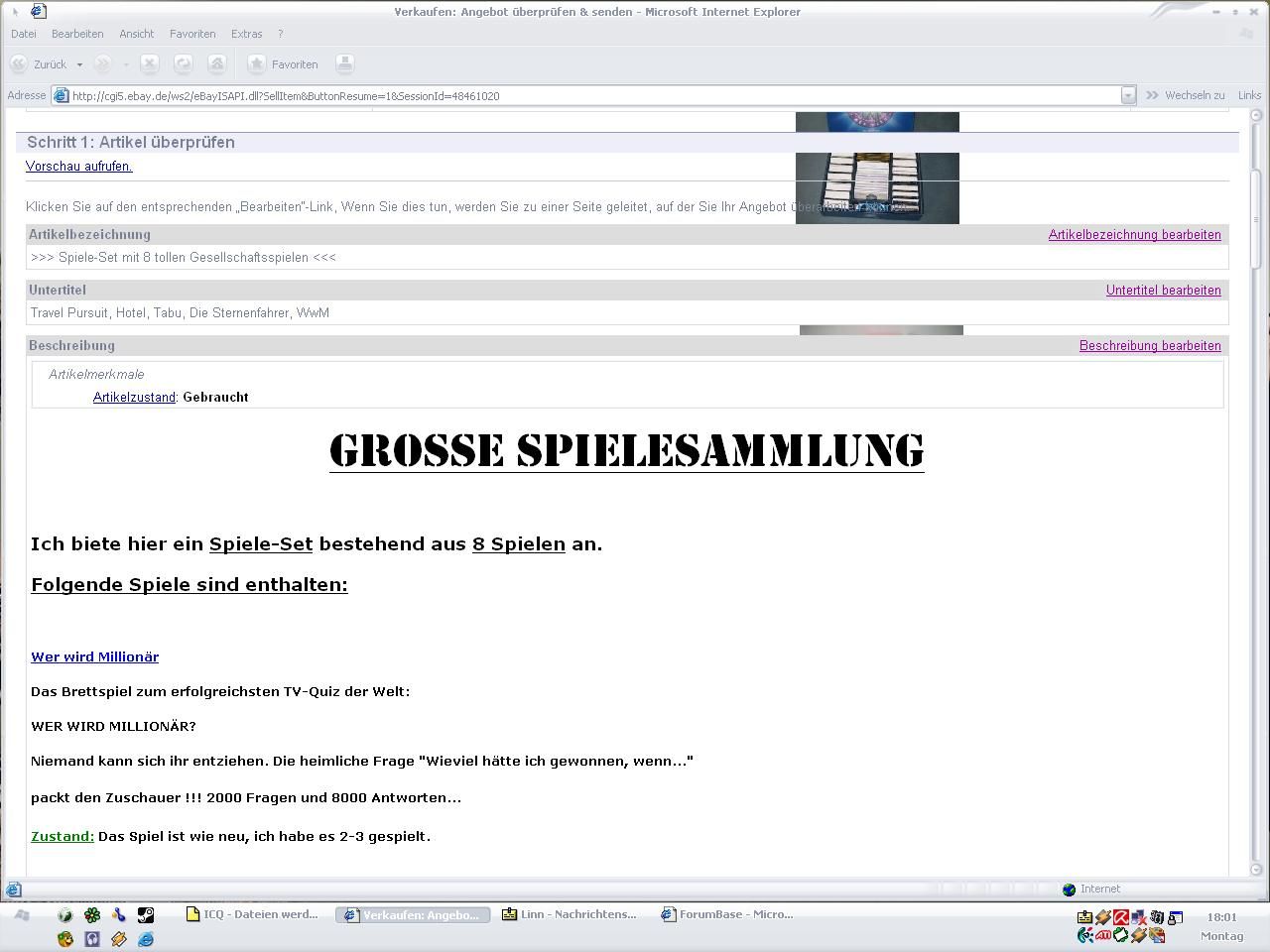Launch the green ICQ flower quick-launch icon
Screen dimensions: 1270x952
pos(92,915)
